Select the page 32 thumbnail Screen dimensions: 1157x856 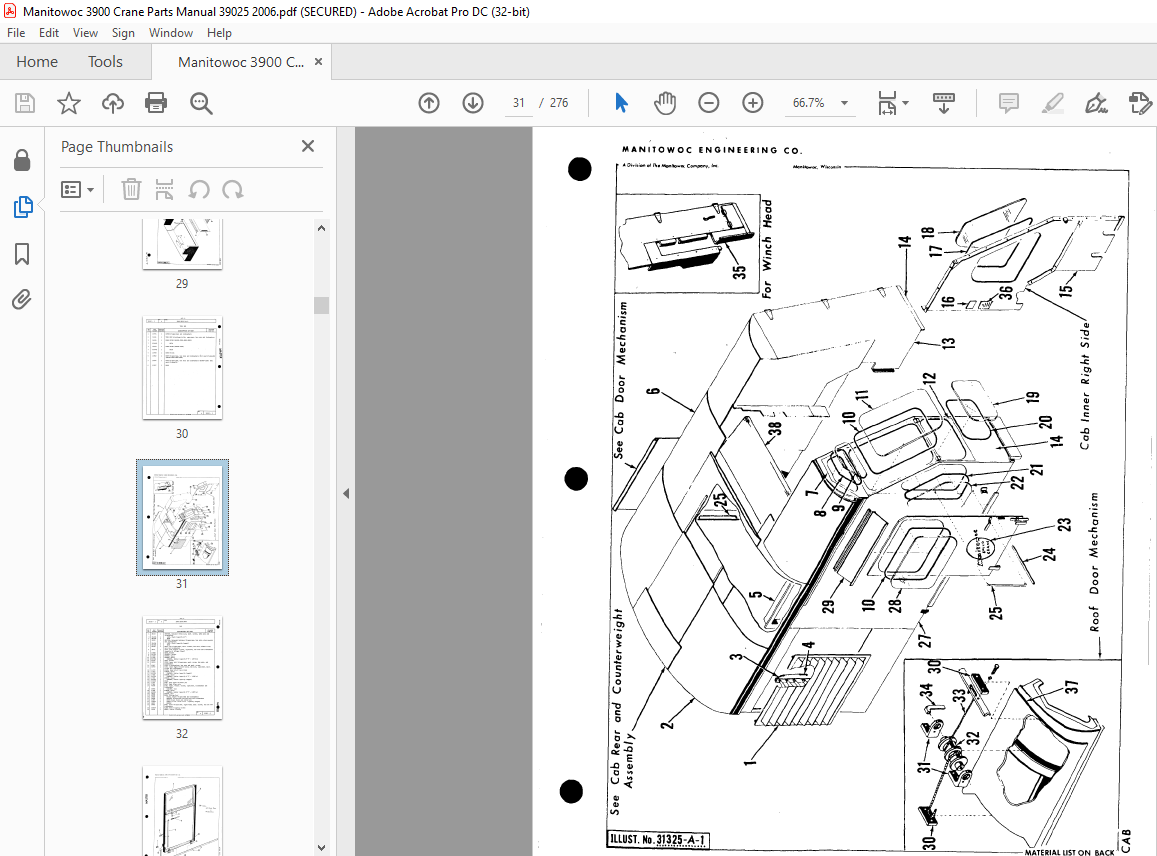click(x=182, y=668)
